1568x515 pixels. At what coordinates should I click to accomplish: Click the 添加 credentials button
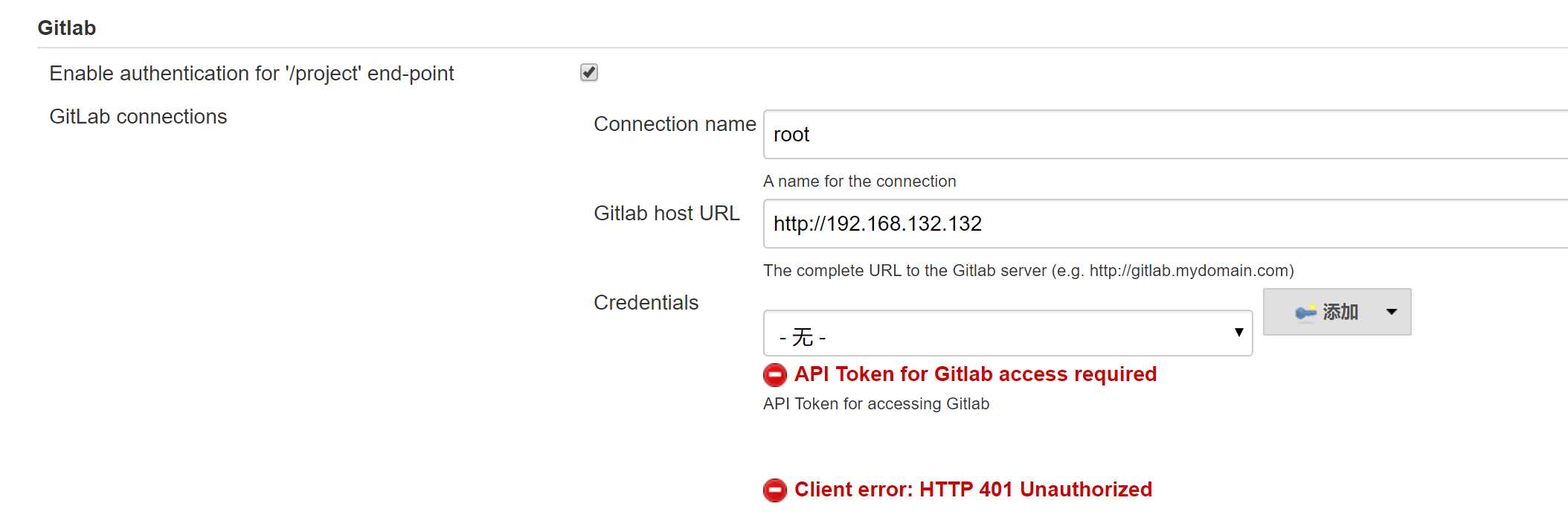pos(1337,312)
